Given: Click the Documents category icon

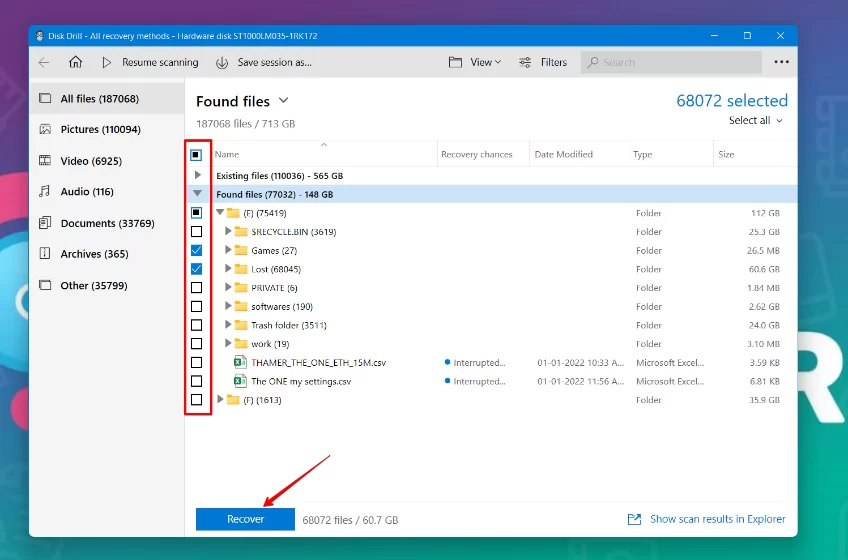Looking at the screenshot, I should click(x=45, y=223).
